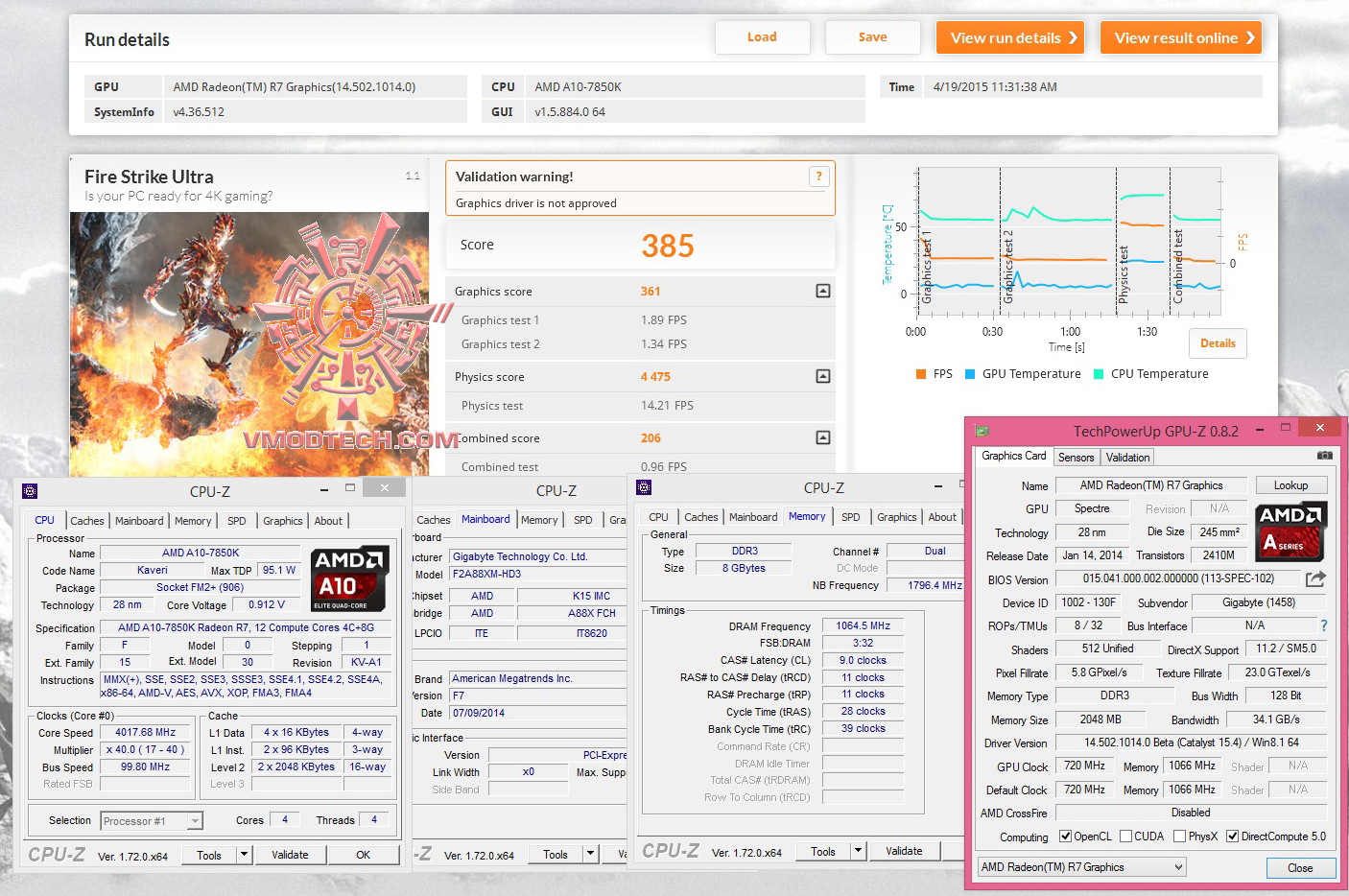
Task: Open Memory tab in the CPU-Z window showing Gigabyte mainboard
Action: 539,520
